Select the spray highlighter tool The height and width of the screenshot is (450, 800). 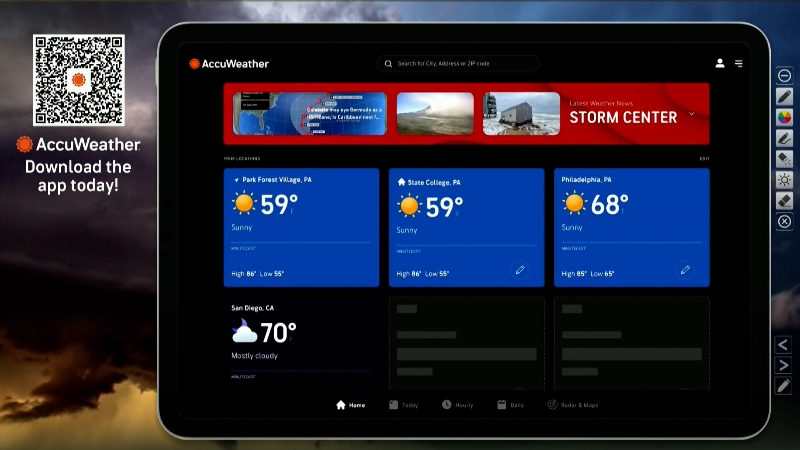[x=784, y=159]
